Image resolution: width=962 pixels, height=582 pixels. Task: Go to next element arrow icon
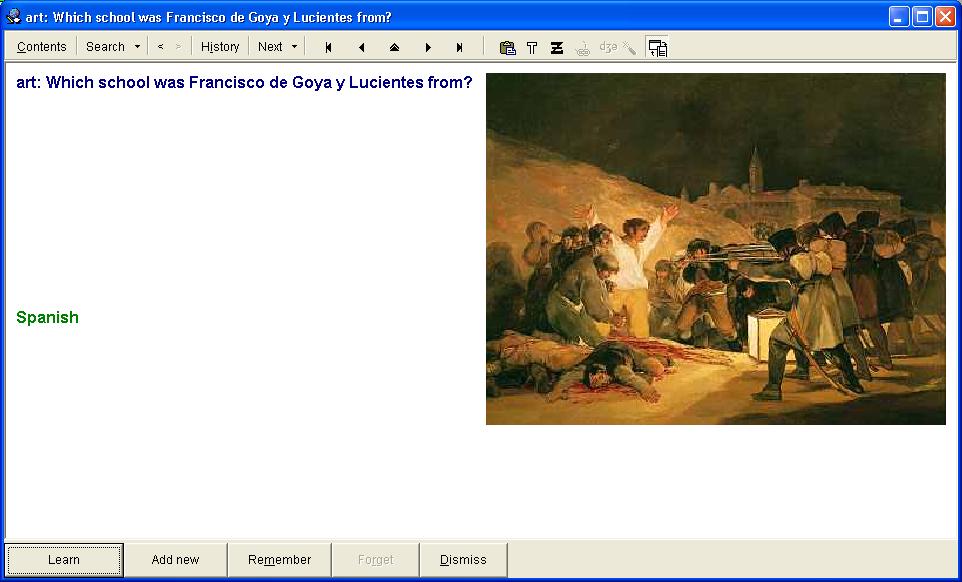[x=428, y=47]
